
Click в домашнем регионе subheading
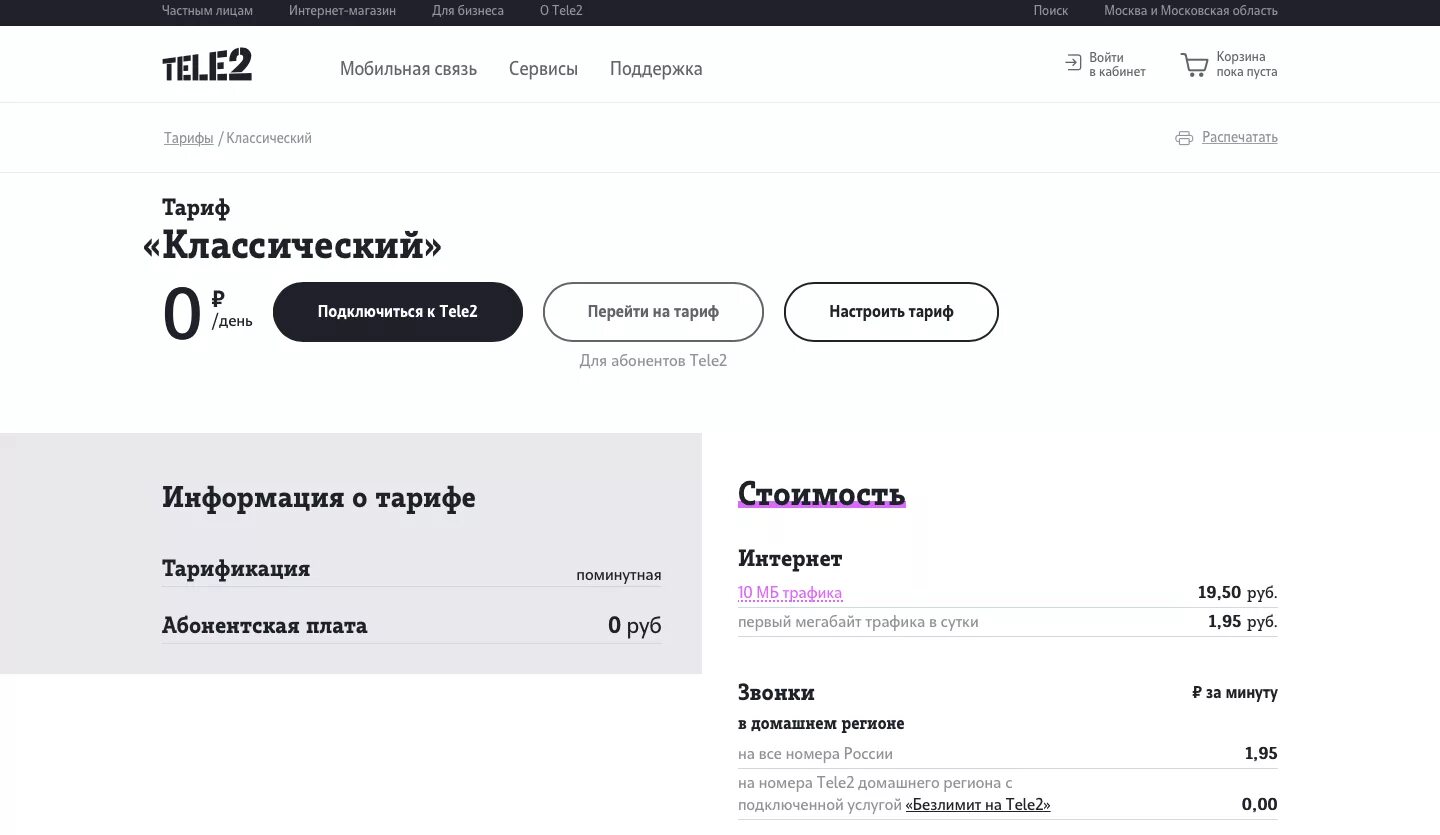point(821,723)
